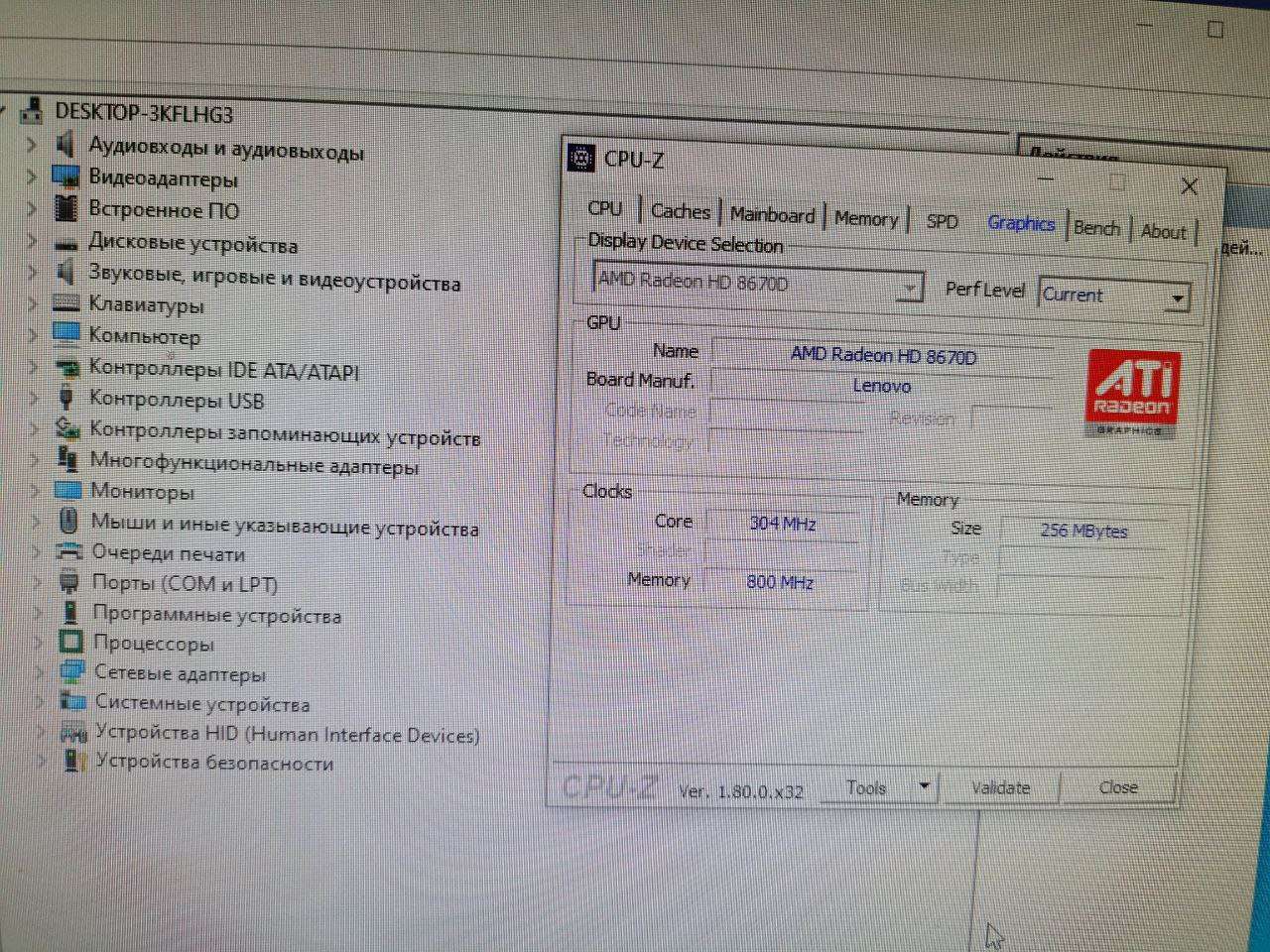Switch to the SPD tab

click(x=942, y=222)
